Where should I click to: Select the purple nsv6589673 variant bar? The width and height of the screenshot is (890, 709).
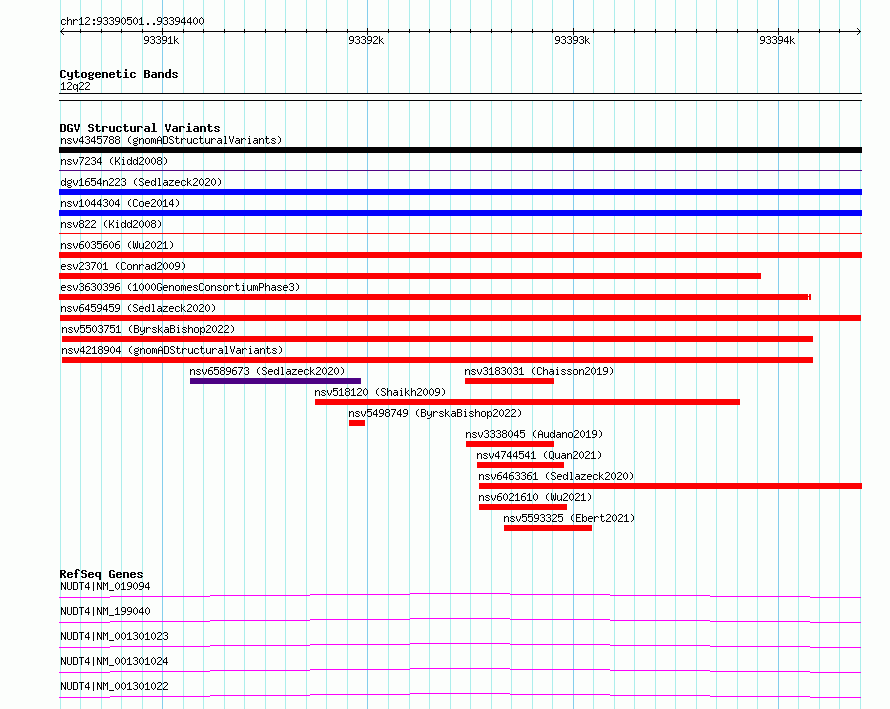[x=275, y=381]
